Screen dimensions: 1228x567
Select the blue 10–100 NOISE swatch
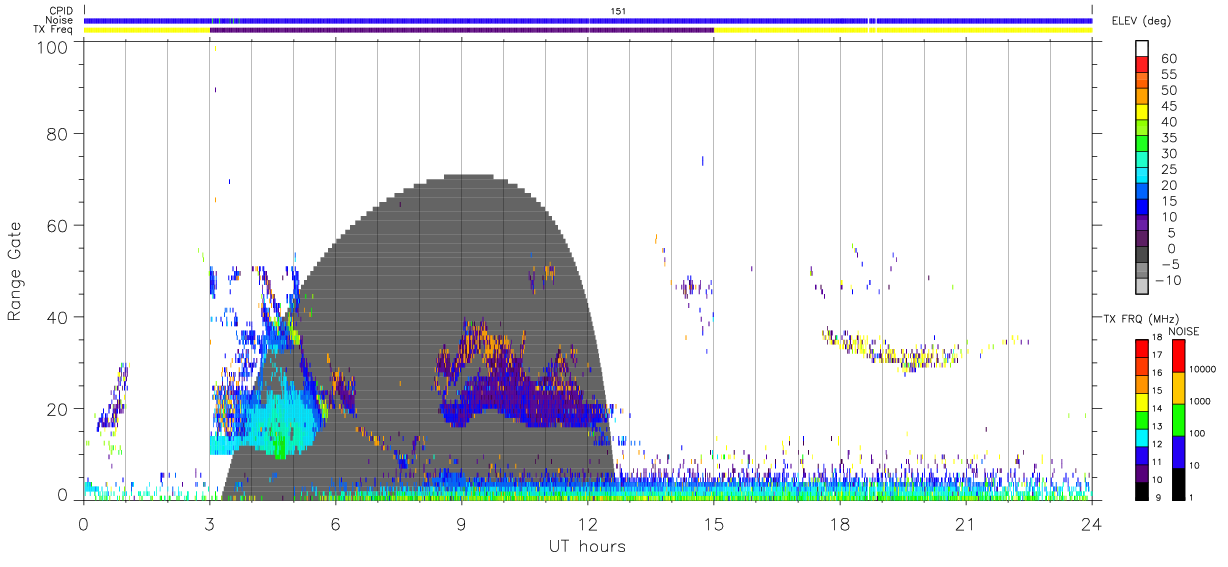1178,451
